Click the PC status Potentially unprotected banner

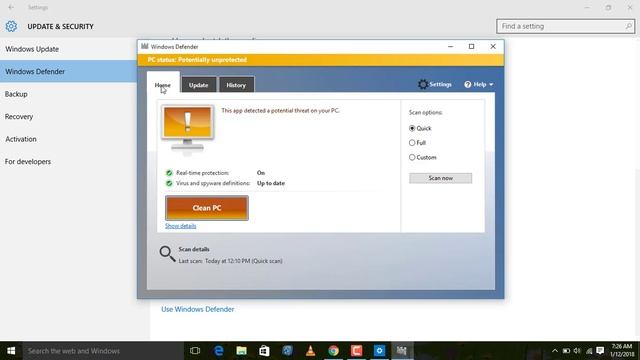click(x=320, y=60)
